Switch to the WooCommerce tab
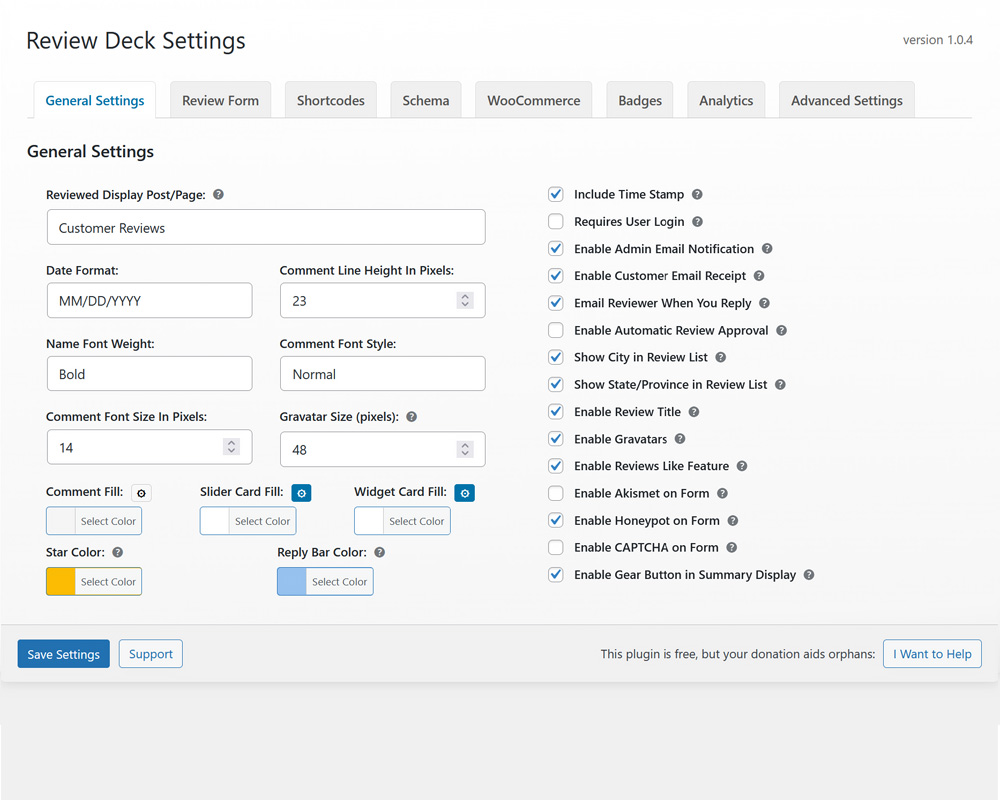Image resolution: width=1000 pixels, height=800 pixels. (x=533, y=100)
